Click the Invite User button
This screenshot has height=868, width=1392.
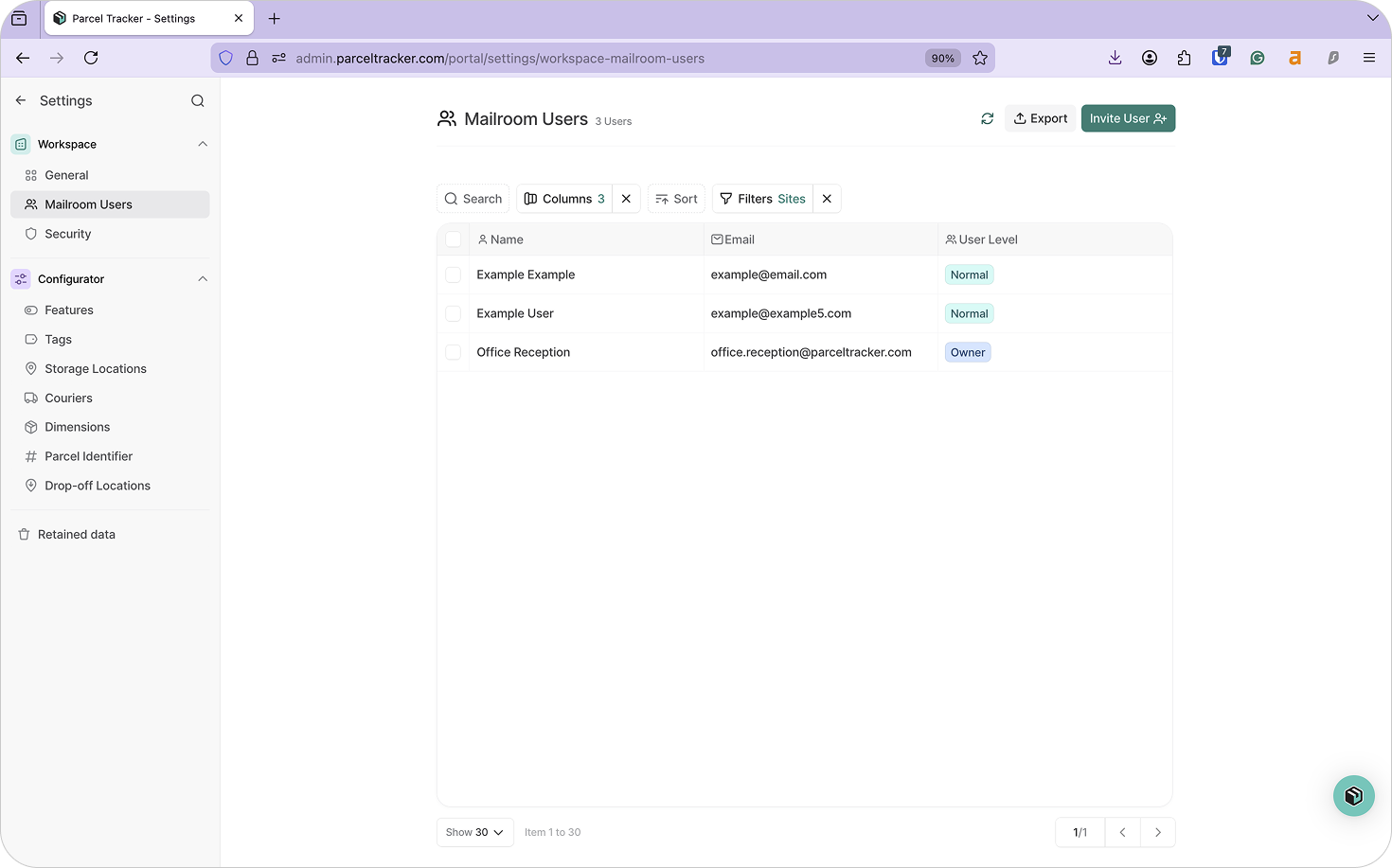click(1128, 118)
